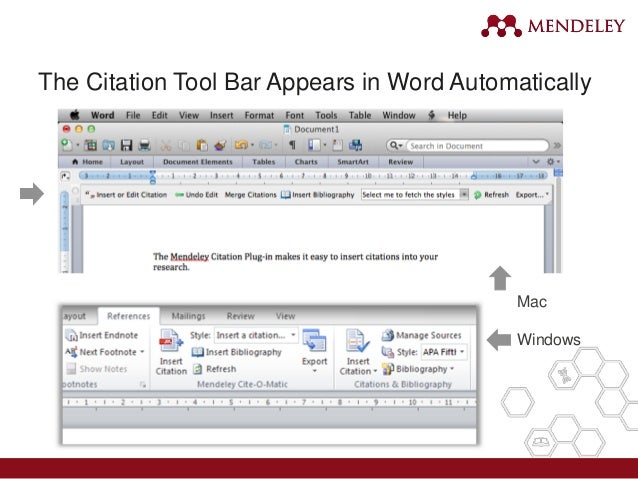Click Merge Citations
The width and height of the screenshot is (638, 479).
251,195
